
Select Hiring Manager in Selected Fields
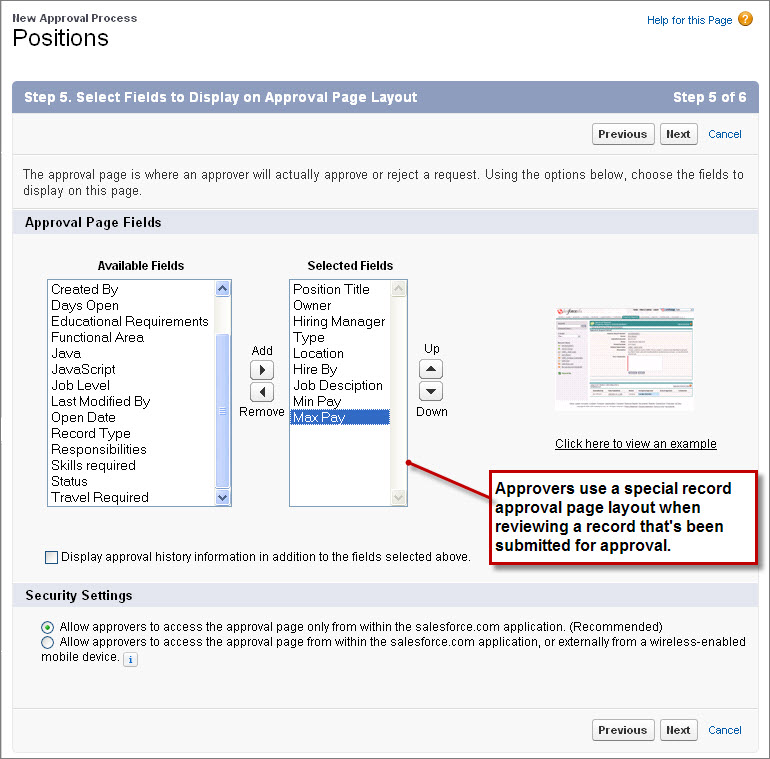[340, 321]
